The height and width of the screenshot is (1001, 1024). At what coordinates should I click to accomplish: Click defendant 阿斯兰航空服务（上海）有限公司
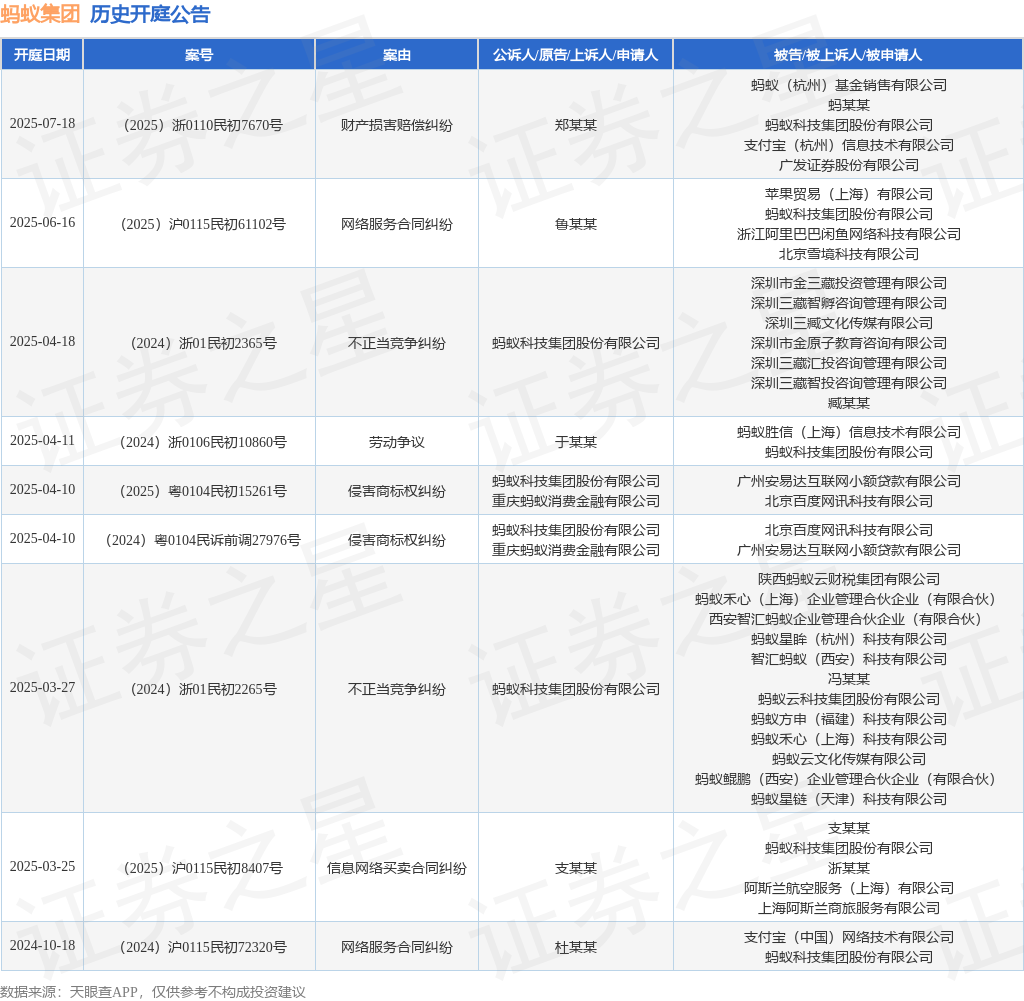click(x=848, y=888)
